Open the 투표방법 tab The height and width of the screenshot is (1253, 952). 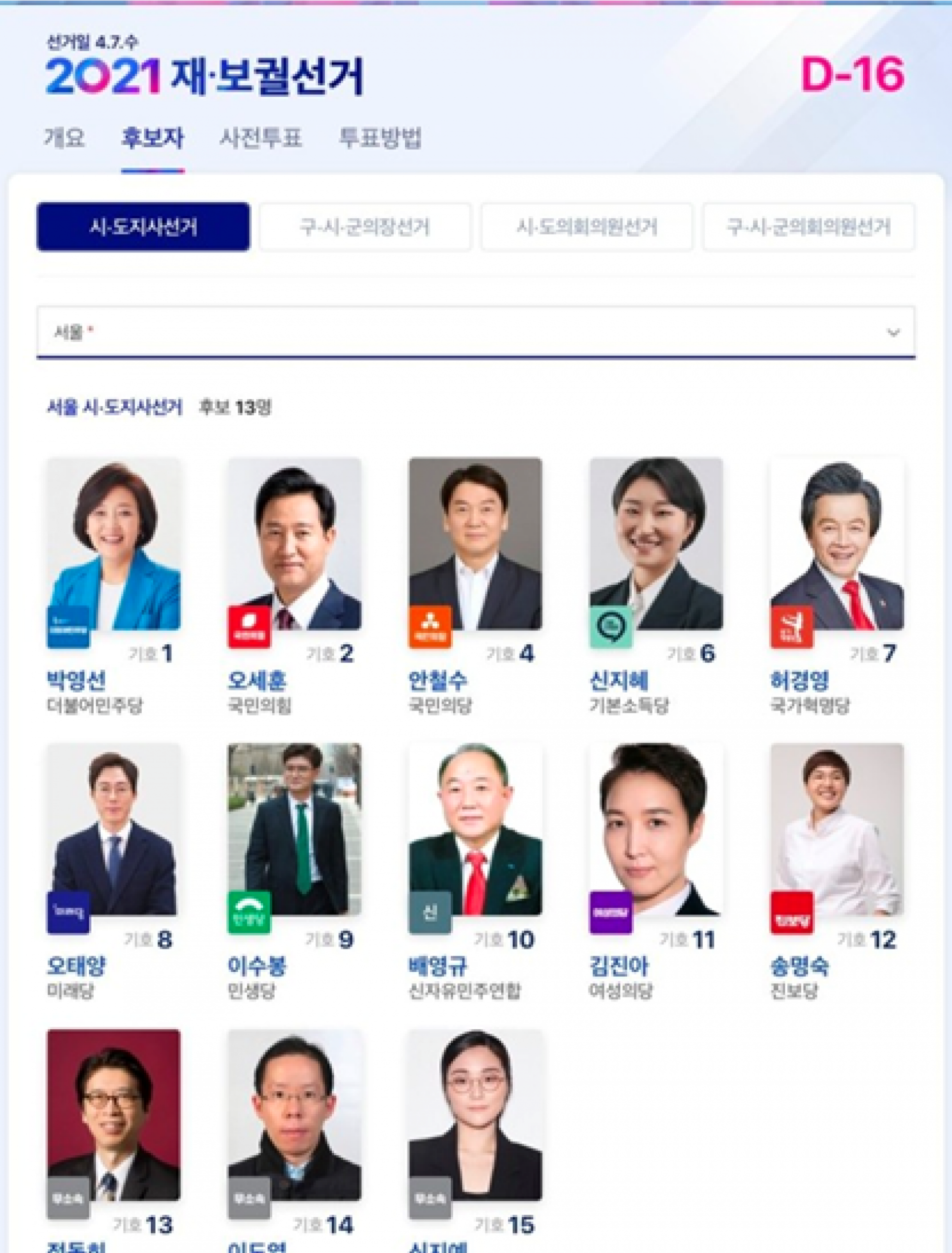tap(380, 138)
